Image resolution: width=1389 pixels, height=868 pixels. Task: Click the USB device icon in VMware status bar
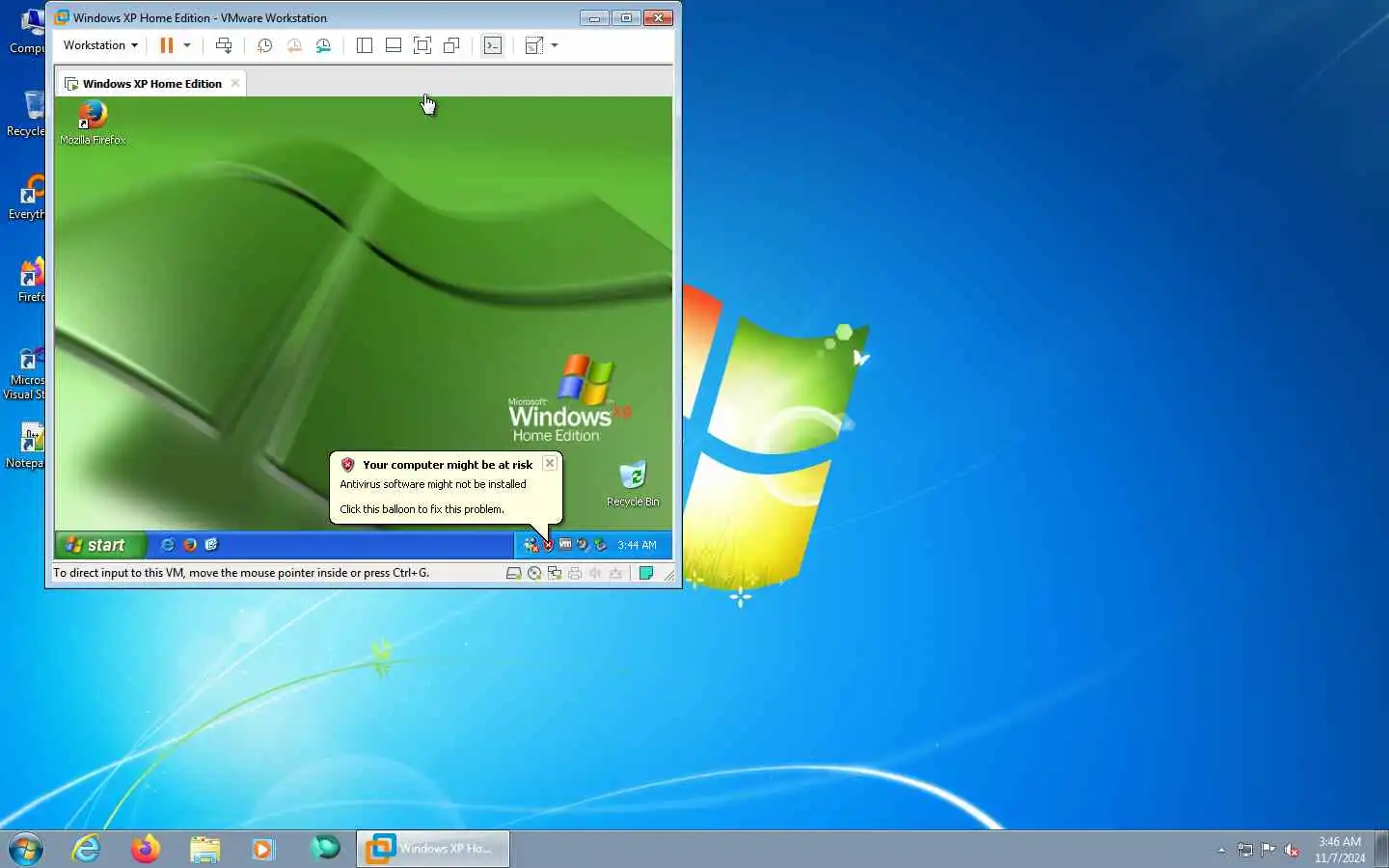coord(615,573)
